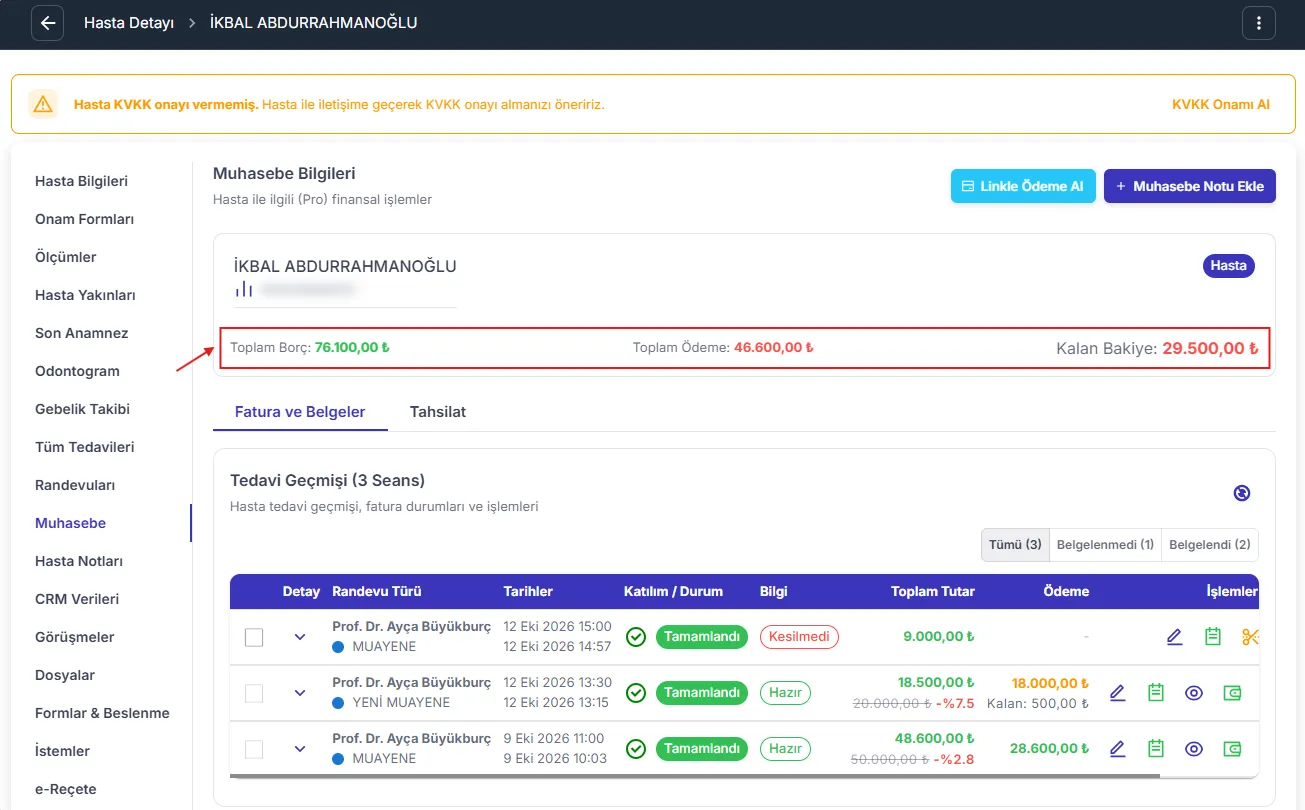1305x810 pixels.
Task: Click the Linkle Ödeme Al button
Action: click(1023, 186)
